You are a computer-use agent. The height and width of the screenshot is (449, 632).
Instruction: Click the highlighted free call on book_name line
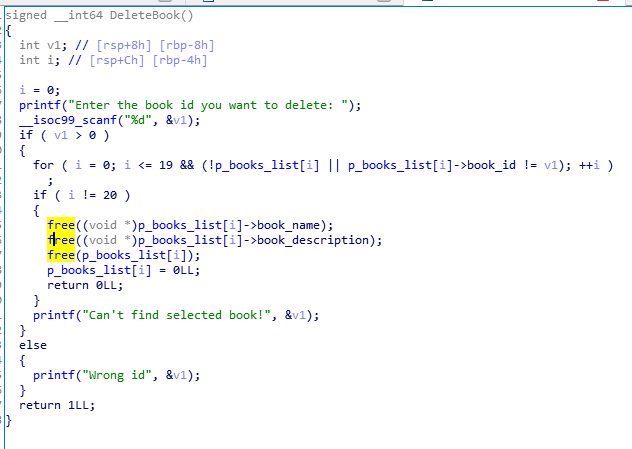[61, 225]
